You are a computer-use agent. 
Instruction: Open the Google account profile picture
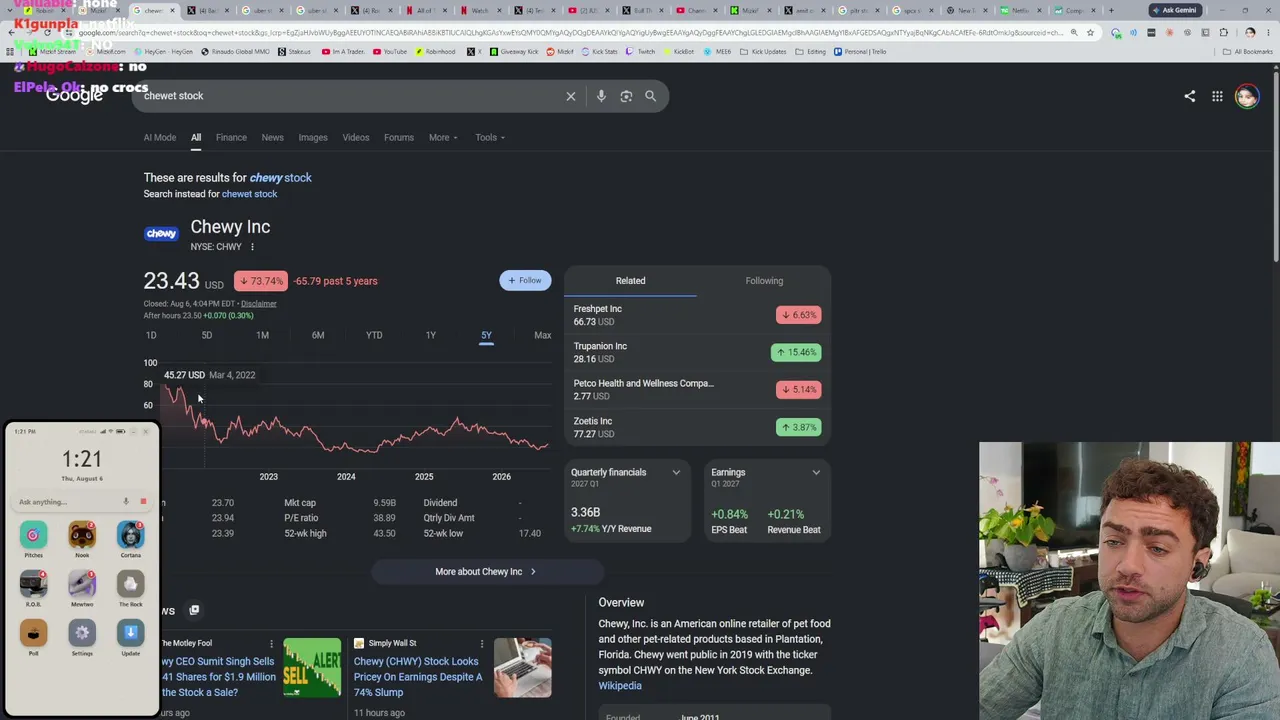click(1246, 96)
